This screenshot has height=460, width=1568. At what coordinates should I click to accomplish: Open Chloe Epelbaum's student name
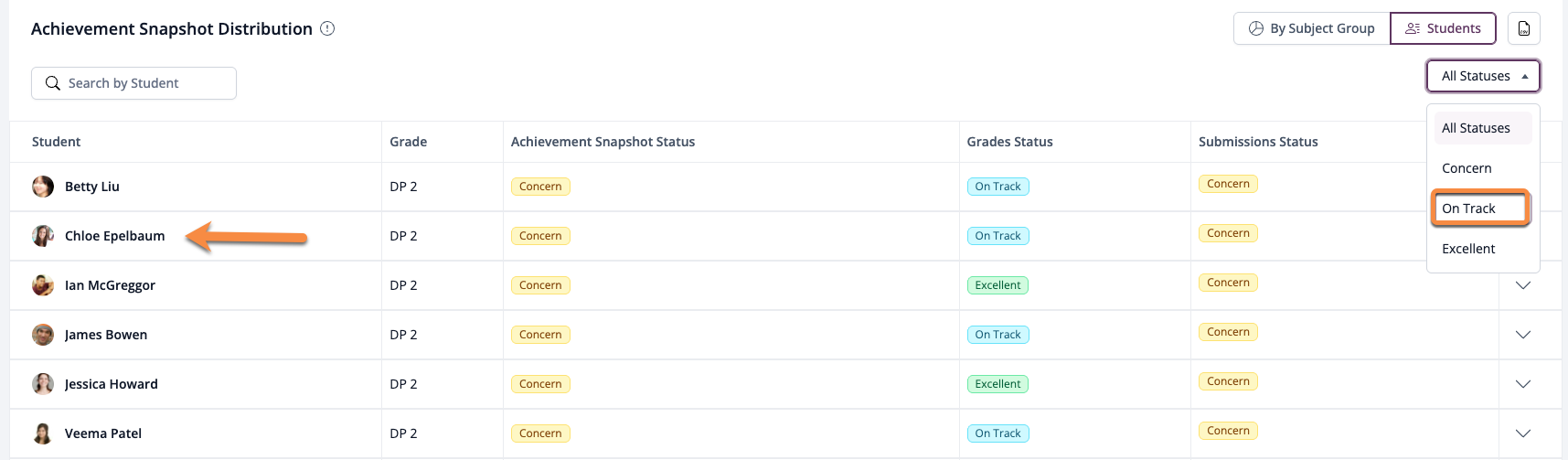(x=115, y=236)
